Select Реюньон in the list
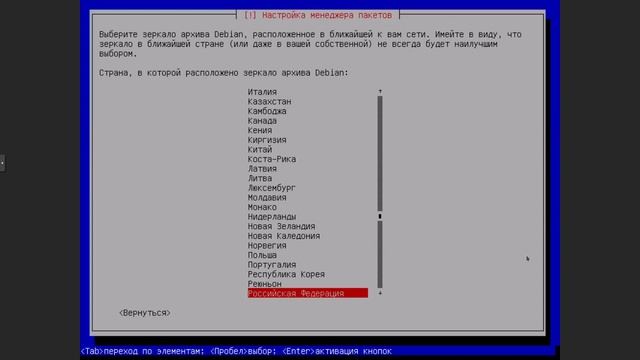 264,284
